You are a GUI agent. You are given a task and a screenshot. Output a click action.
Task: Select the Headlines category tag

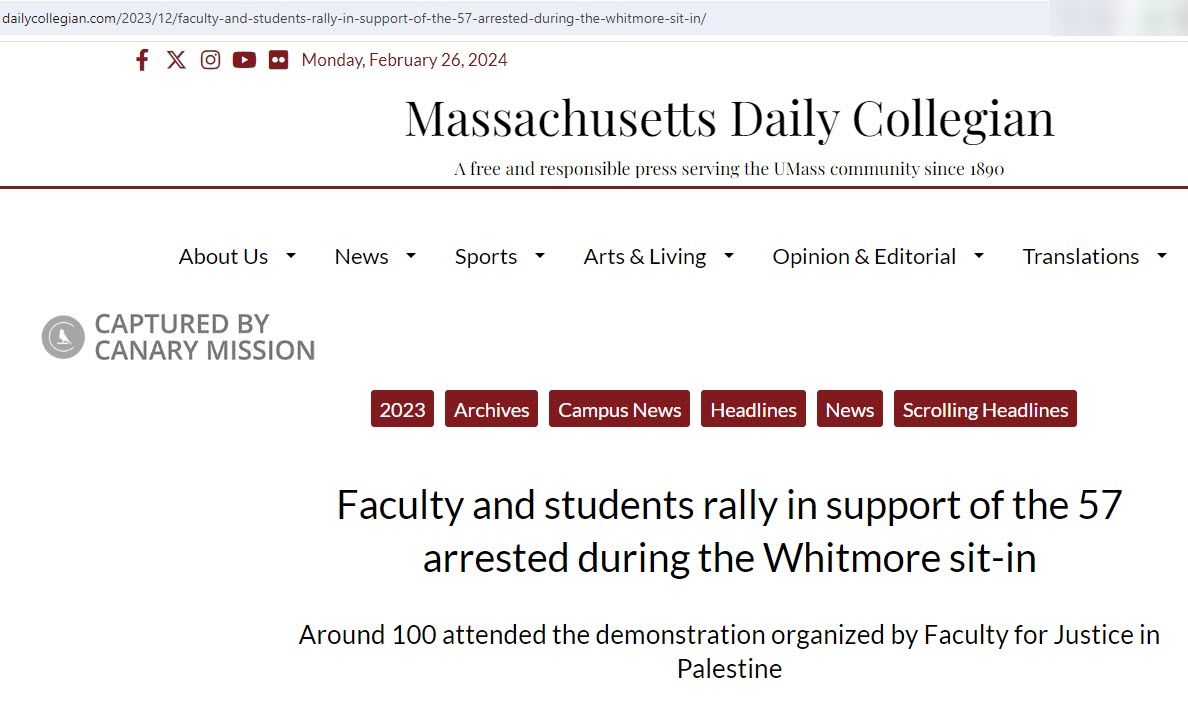point(753,409)
